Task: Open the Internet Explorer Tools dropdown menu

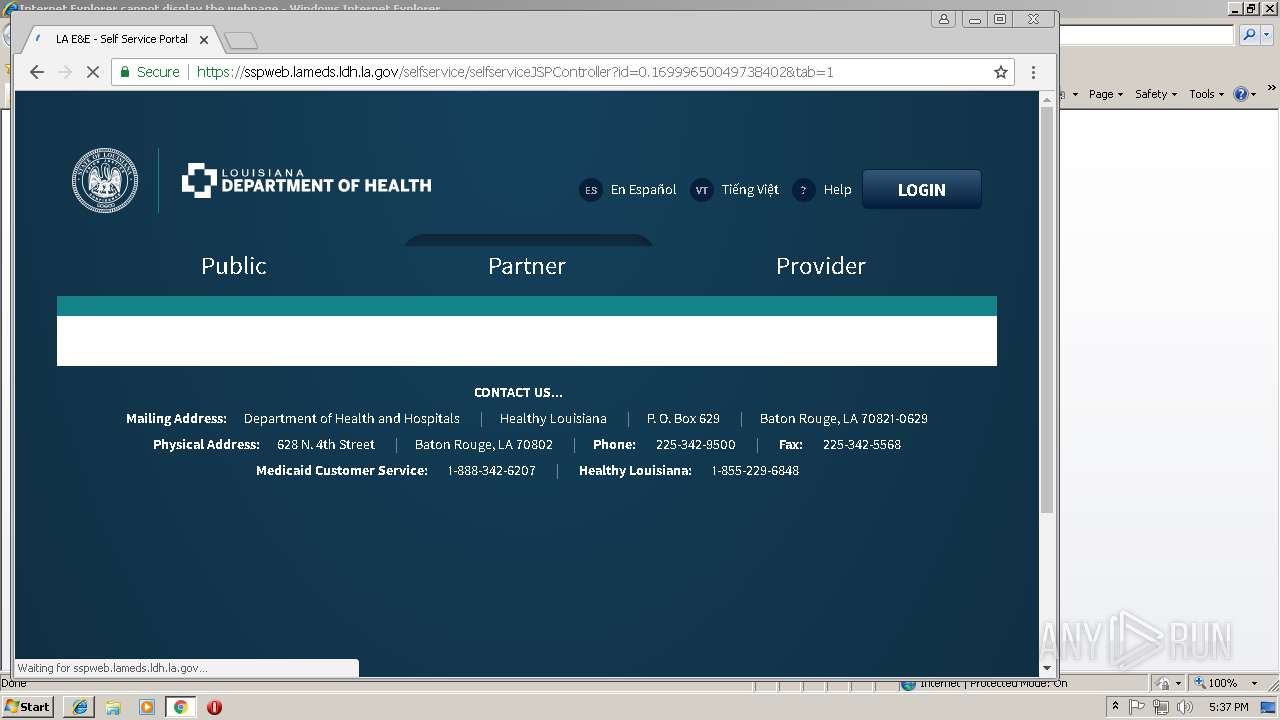Action: coord(1206,94)
